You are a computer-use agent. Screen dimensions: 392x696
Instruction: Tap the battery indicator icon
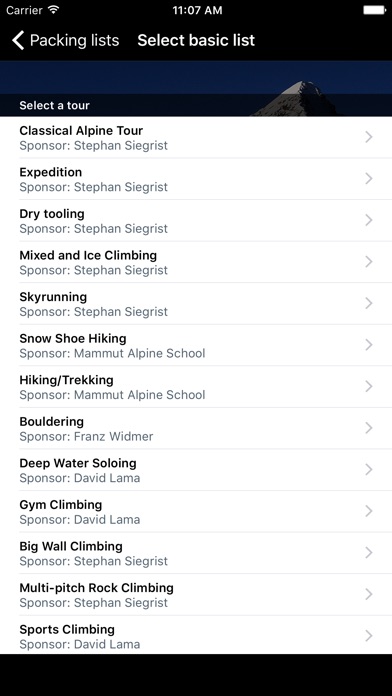375,10
